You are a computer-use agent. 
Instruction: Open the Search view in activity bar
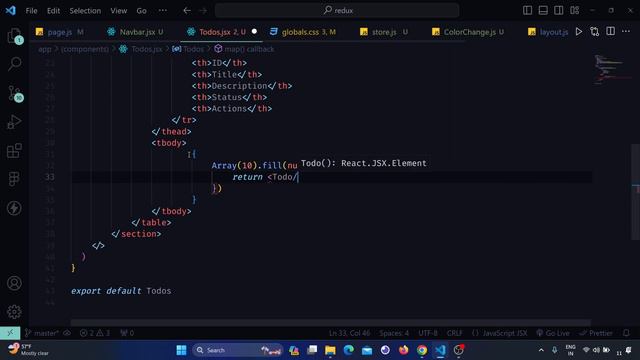[x=14, y=64]
